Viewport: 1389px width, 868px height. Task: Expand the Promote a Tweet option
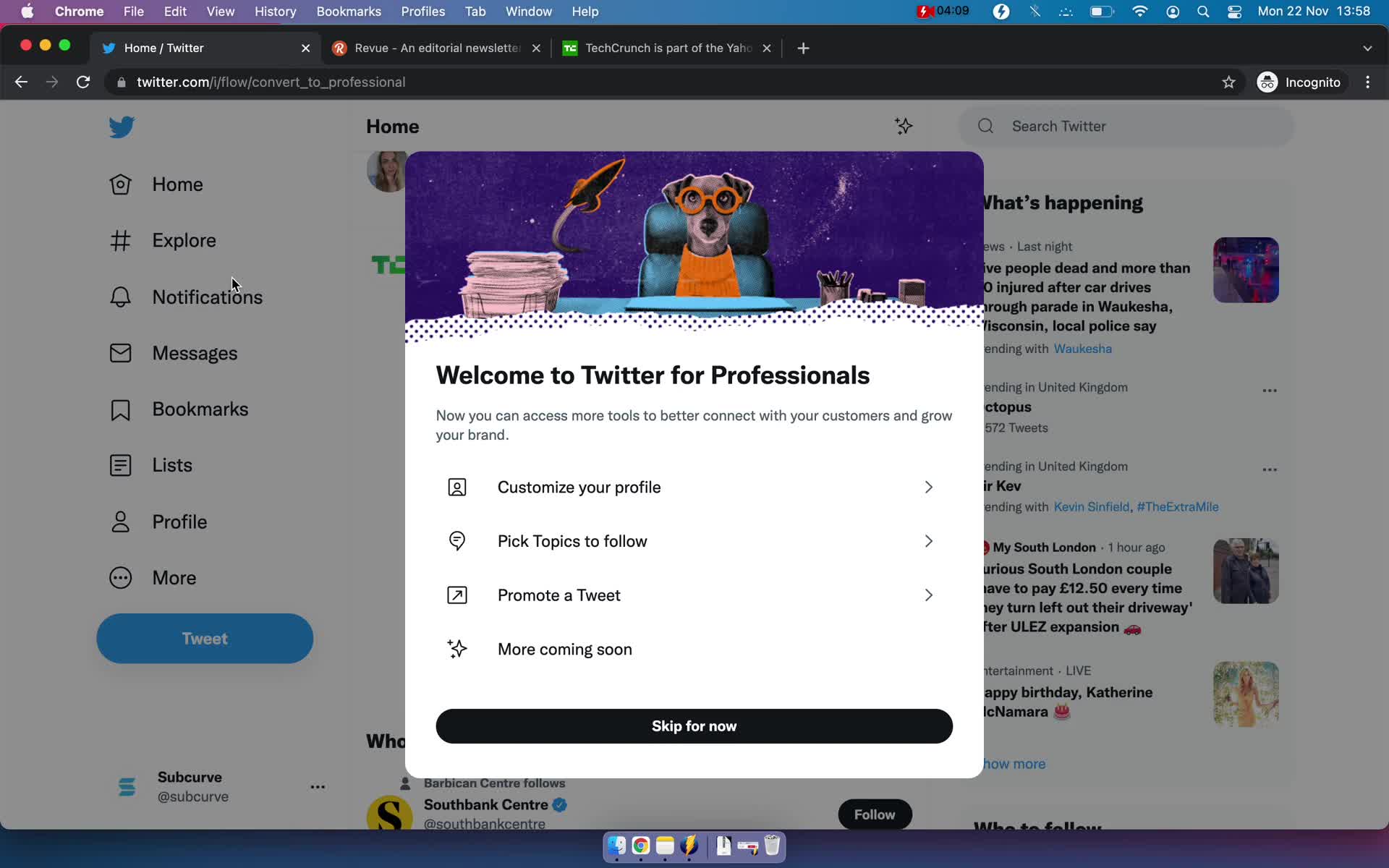(x=927, y=594)
